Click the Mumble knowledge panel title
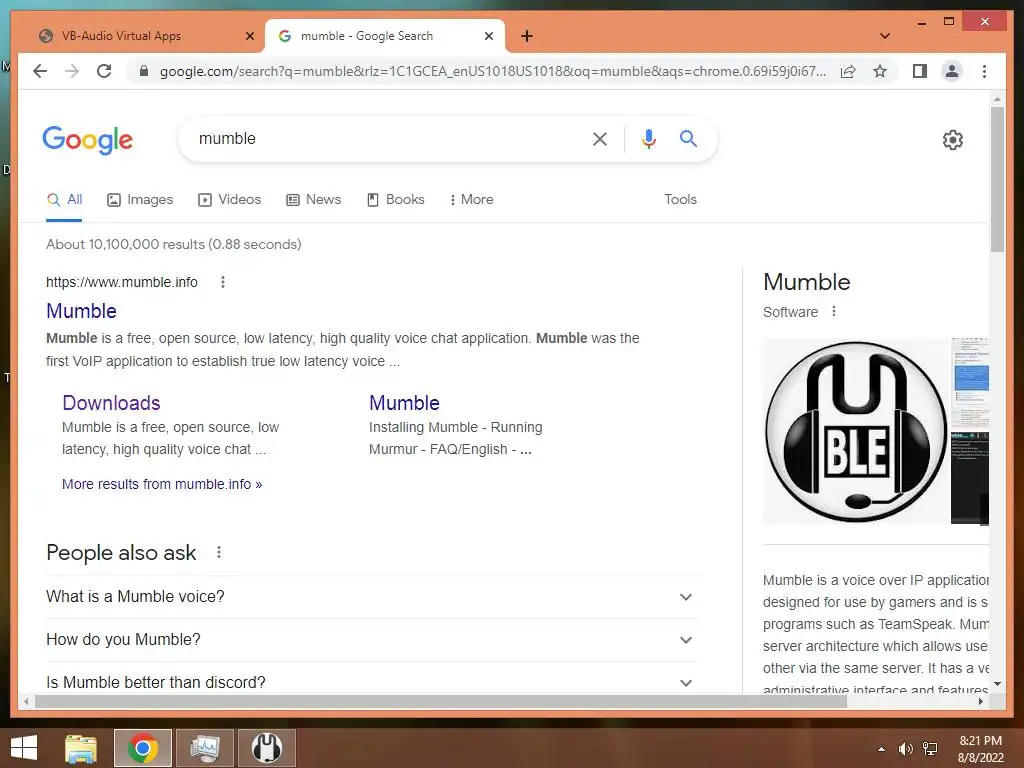Image resolution: width=1024 pixels, height=768 pixels. [x=807, y=282]
